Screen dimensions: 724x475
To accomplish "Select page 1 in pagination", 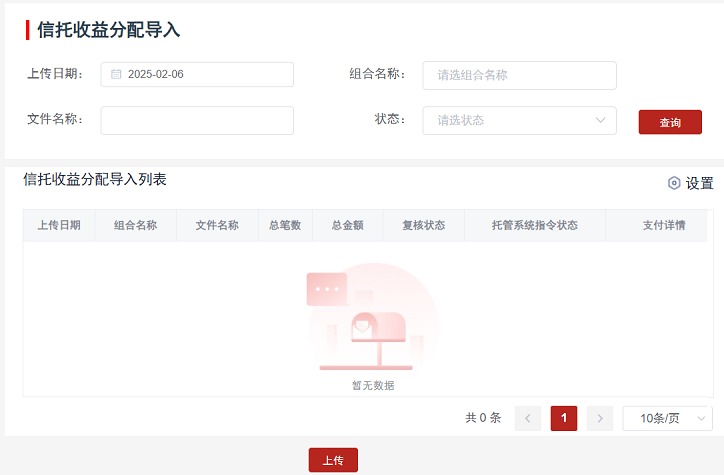I will point(563,418).
